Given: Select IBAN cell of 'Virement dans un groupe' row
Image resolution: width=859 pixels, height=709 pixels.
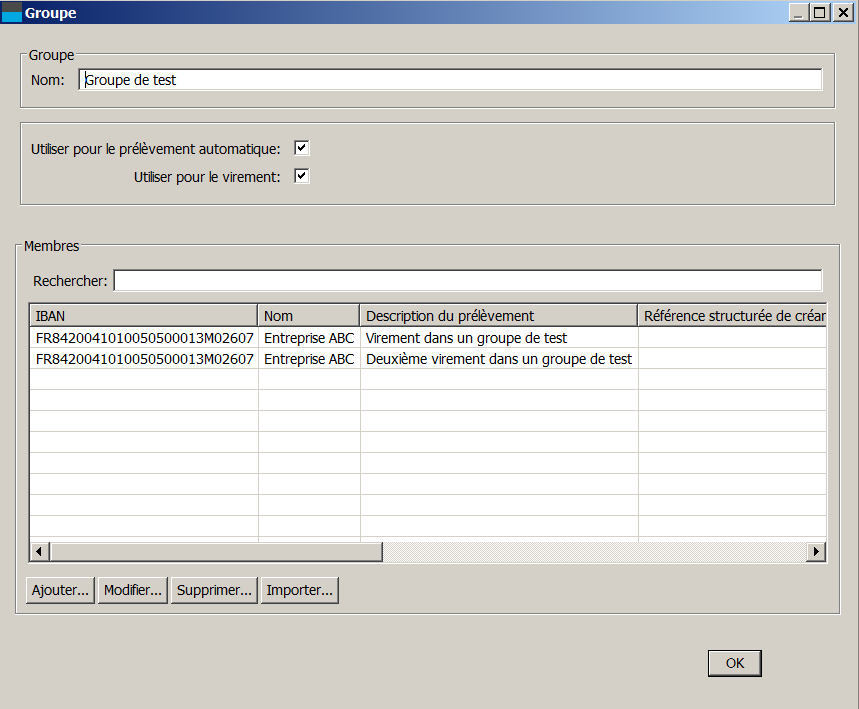Looking at the screenshot, I should 144,338.
